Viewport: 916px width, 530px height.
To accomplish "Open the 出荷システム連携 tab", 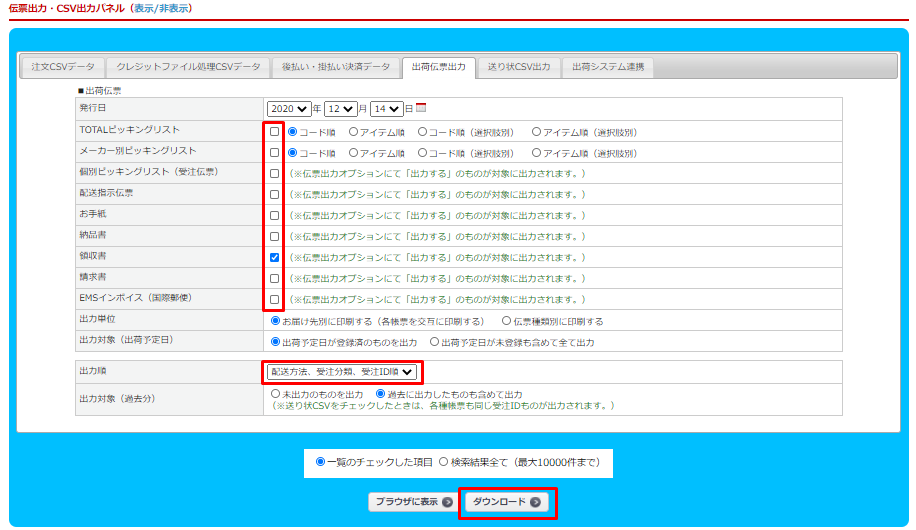I will click(x=608, y=67).
